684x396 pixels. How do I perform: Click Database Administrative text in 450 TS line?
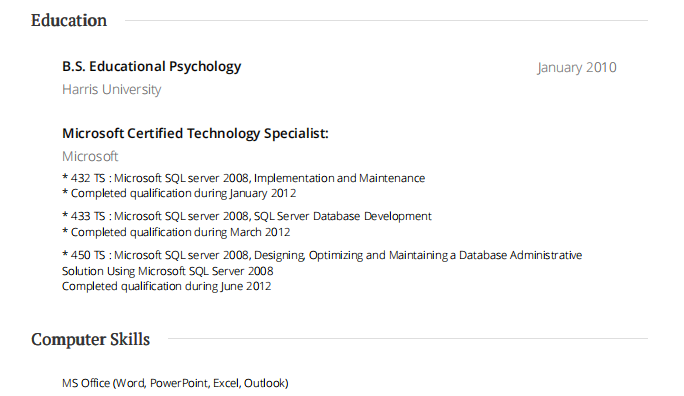pos(520,255)
